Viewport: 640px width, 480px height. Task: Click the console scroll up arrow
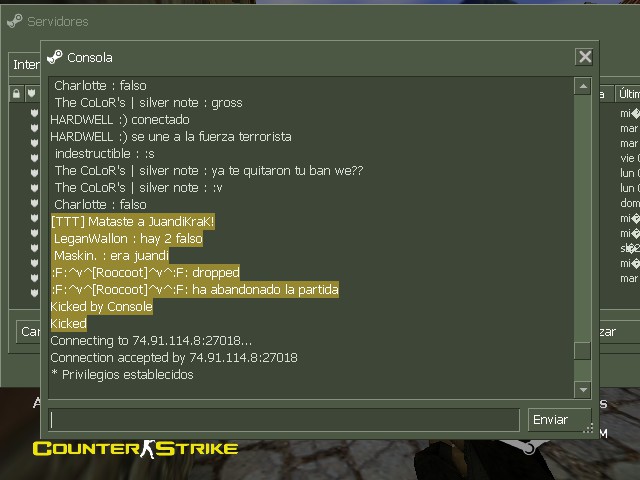tap(583, 86)
